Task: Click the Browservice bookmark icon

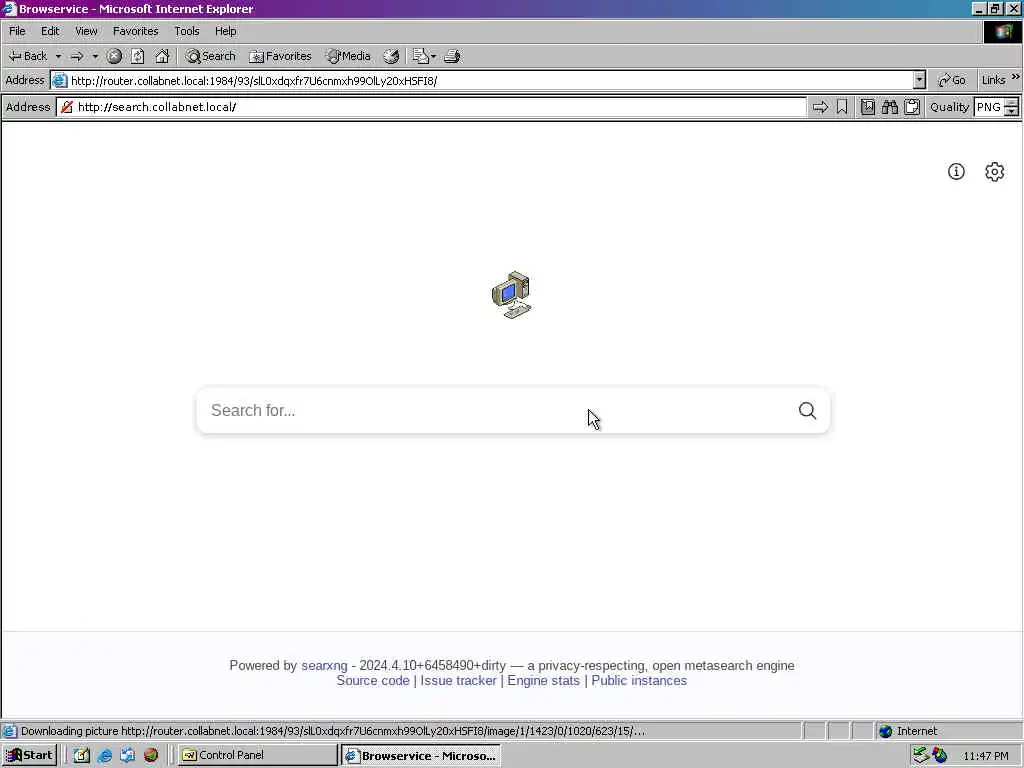Action: coord(842,107)
